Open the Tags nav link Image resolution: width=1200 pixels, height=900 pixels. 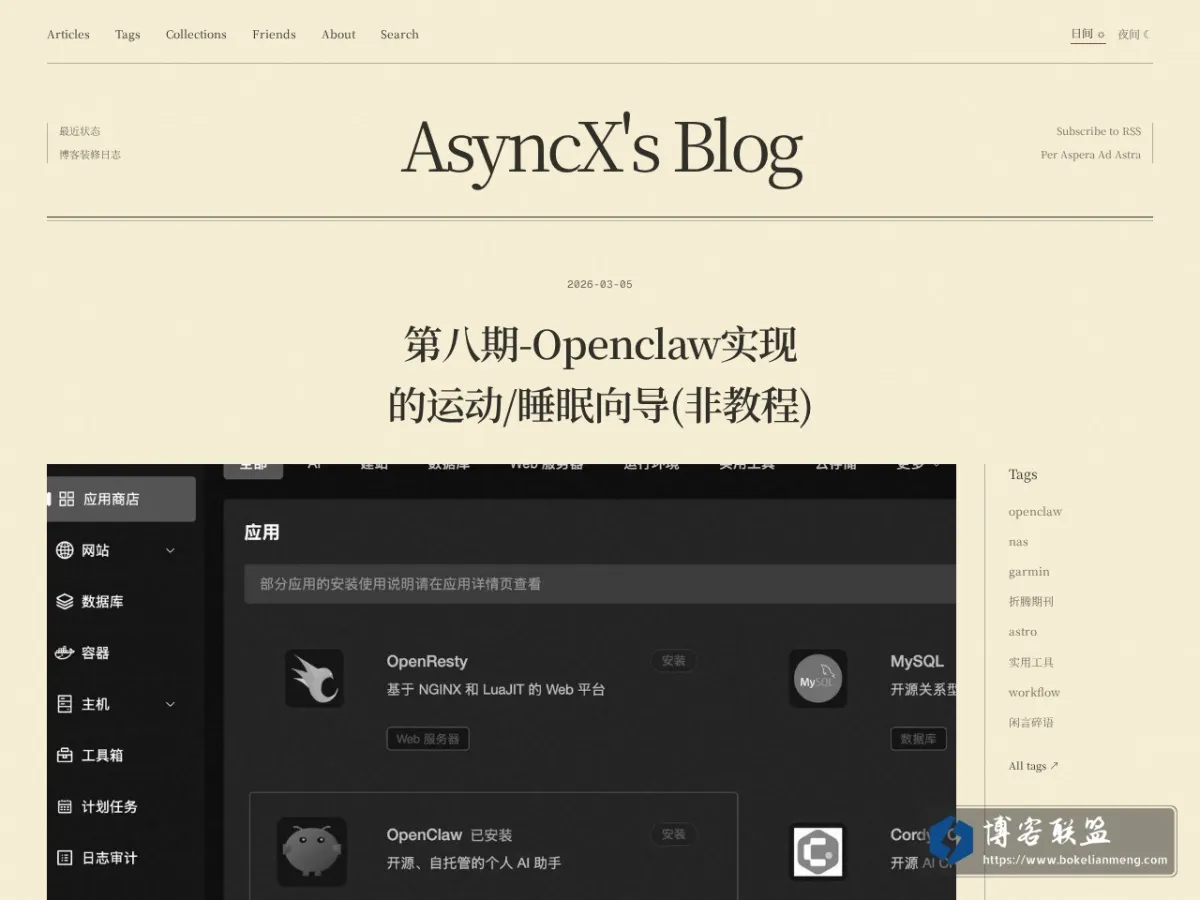pos(127,34)
